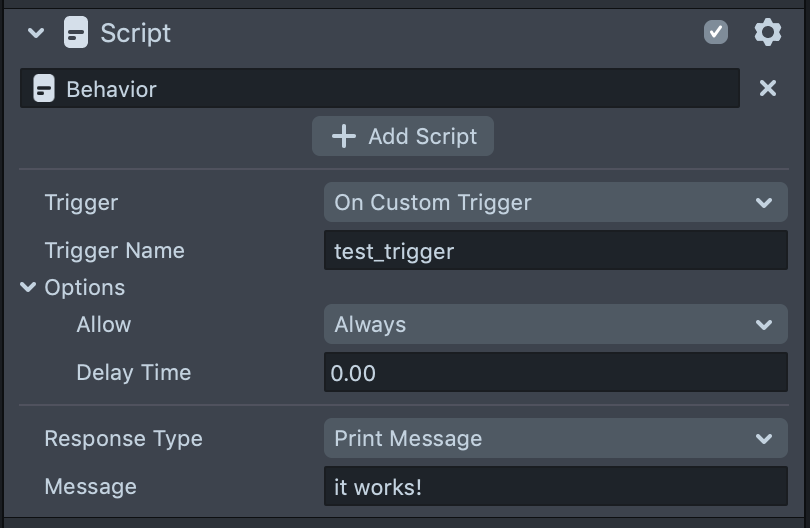810x528 pixels.
Task: Click the plus icon on Add Script
Action: pos(344,136)
